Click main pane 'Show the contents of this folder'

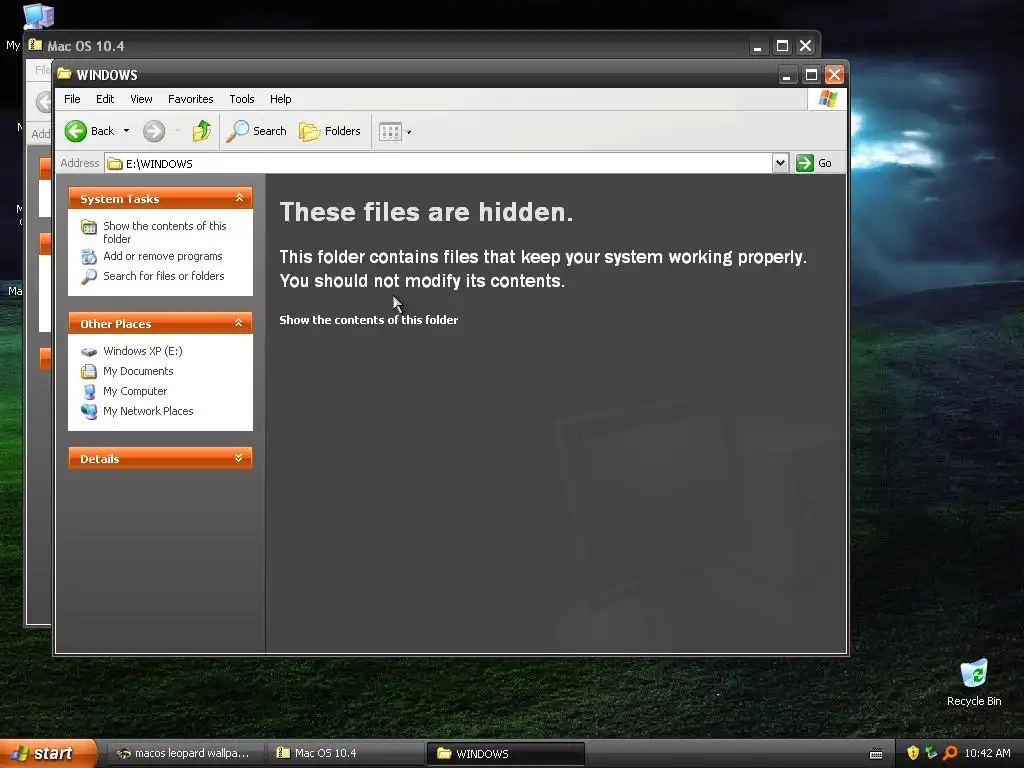(368, 320)
